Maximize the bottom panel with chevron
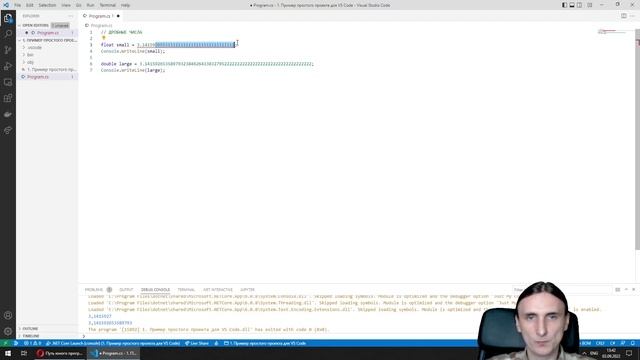The height and width of the screenshot is (360, 640). [x=626, y=289]
